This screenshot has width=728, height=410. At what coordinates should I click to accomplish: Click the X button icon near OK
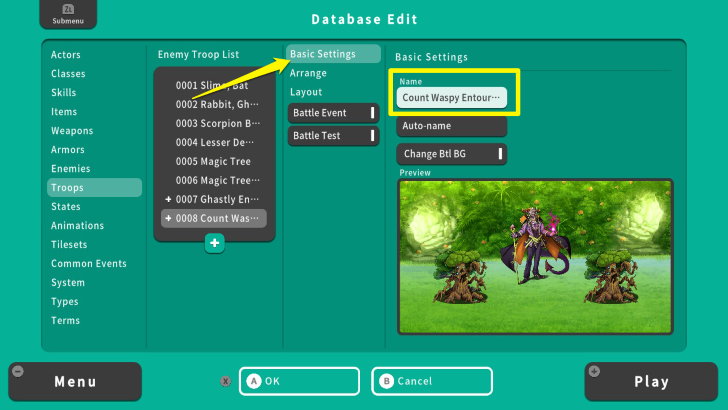[226, 381]
